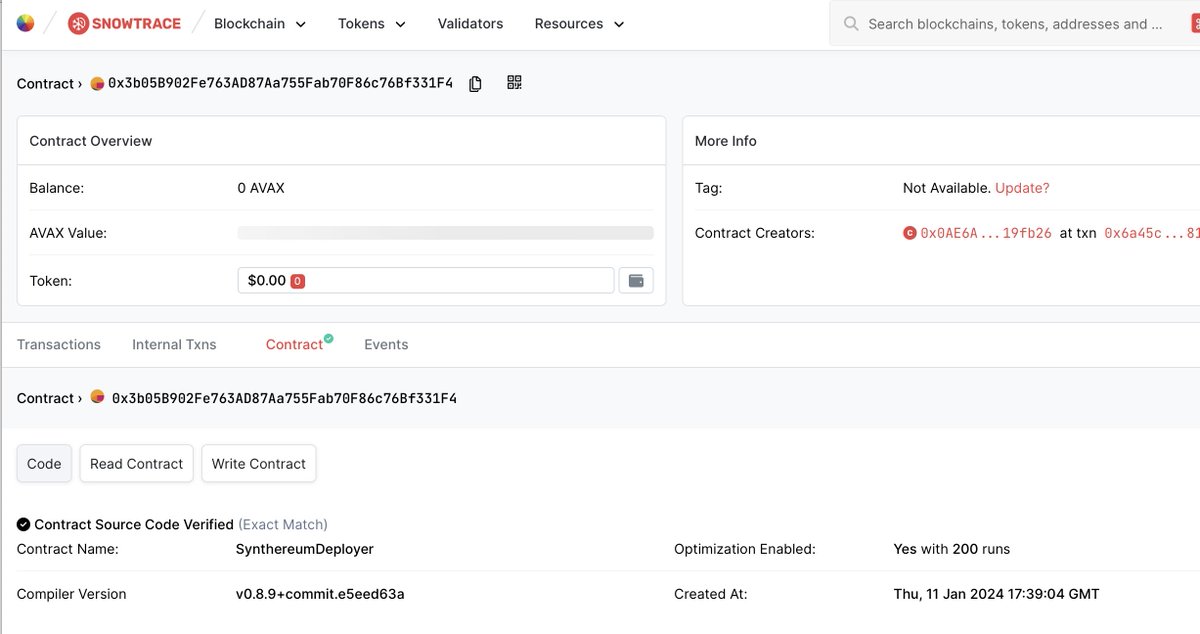Open the Internal Txns tab
1200x634 pixels.
[174, 344]
